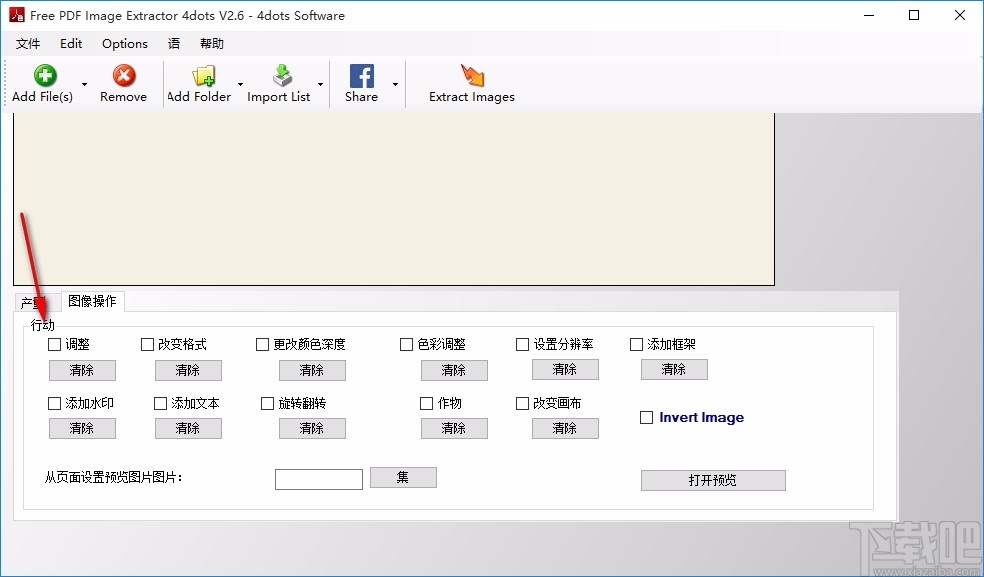Click the Remove red cross icon
The image size is (984, 577).
click(122, 76)
